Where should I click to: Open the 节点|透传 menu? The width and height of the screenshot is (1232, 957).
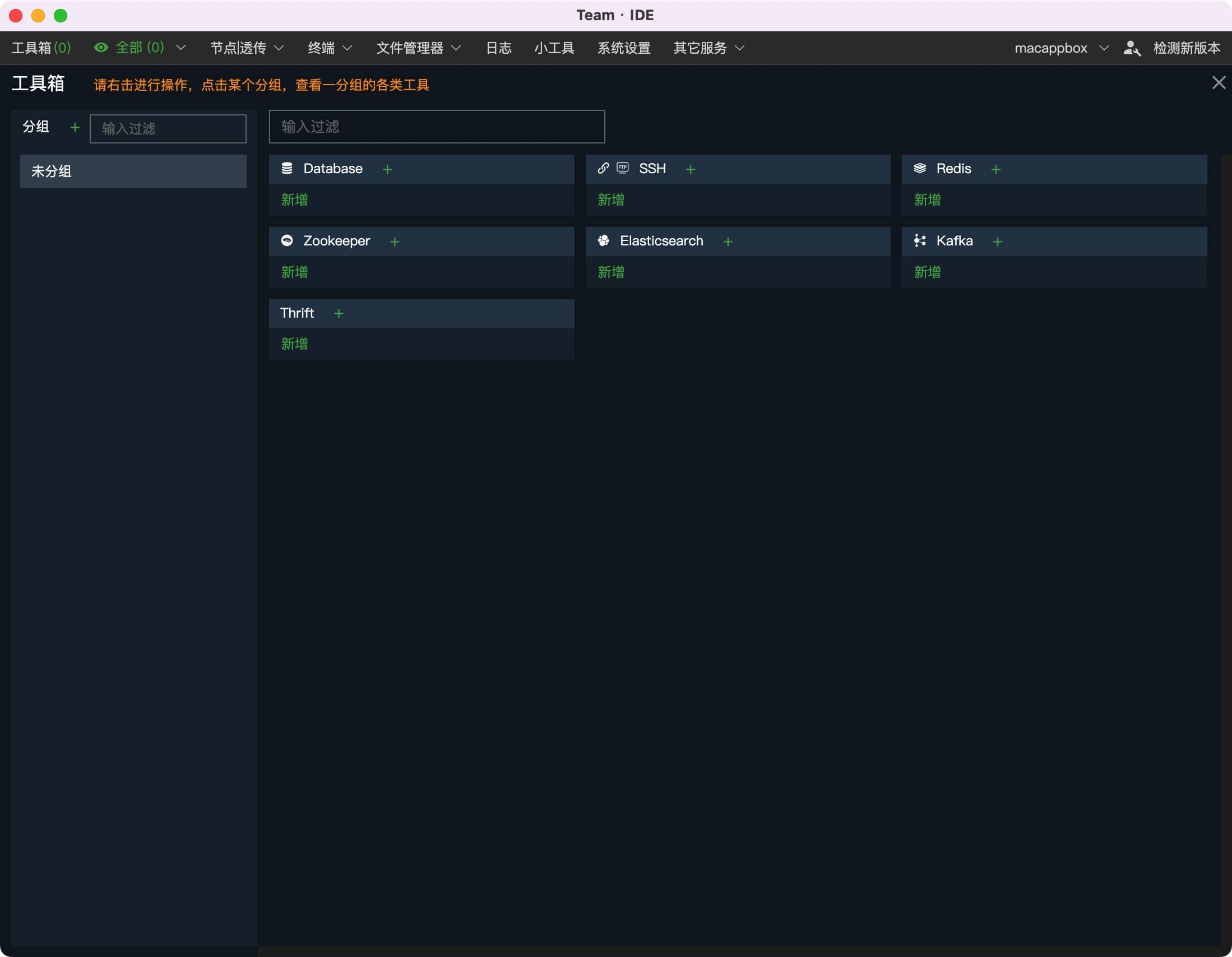click(x=238, y=48)
